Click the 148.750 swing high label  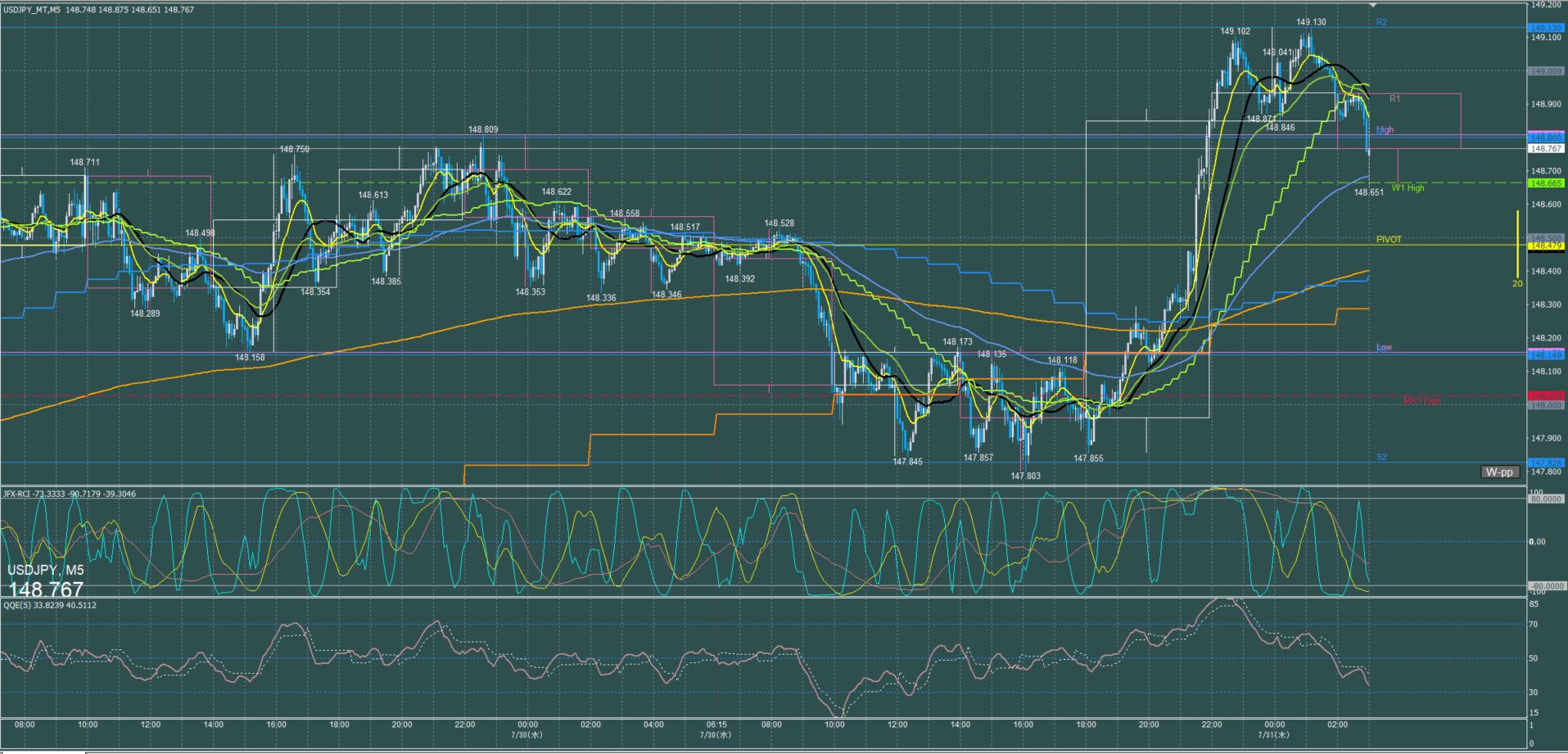click(x=294, y=149)
